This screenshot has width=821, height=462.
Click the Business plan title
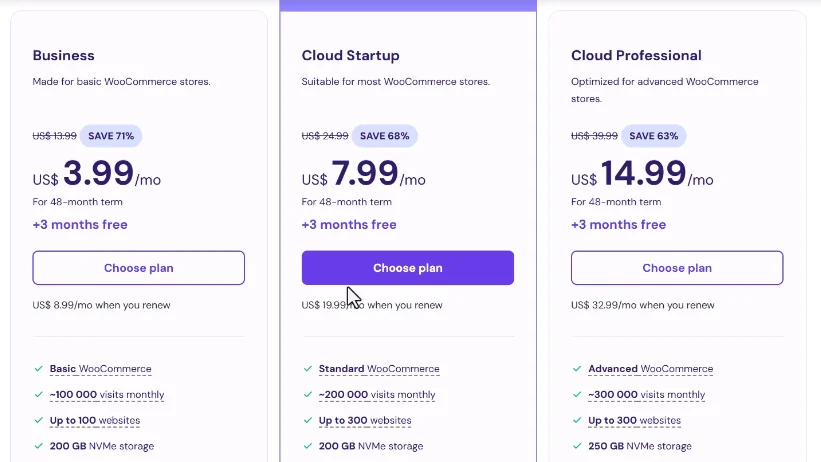pyautogui.click(x=63, y=56)
